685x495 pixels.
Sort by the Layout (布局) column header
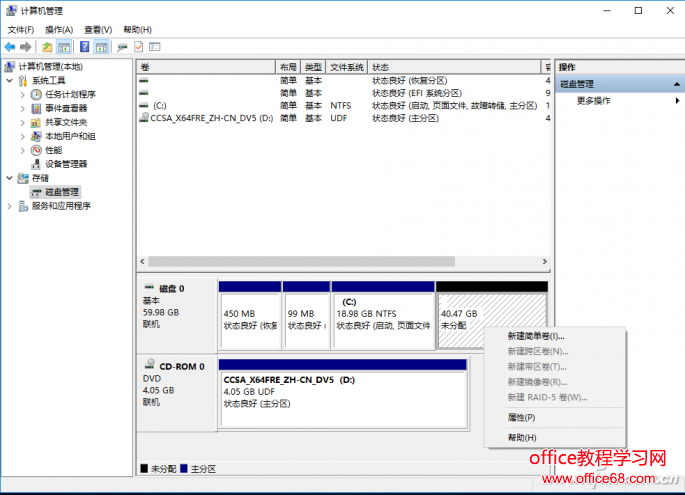click(x=288, y=67)
